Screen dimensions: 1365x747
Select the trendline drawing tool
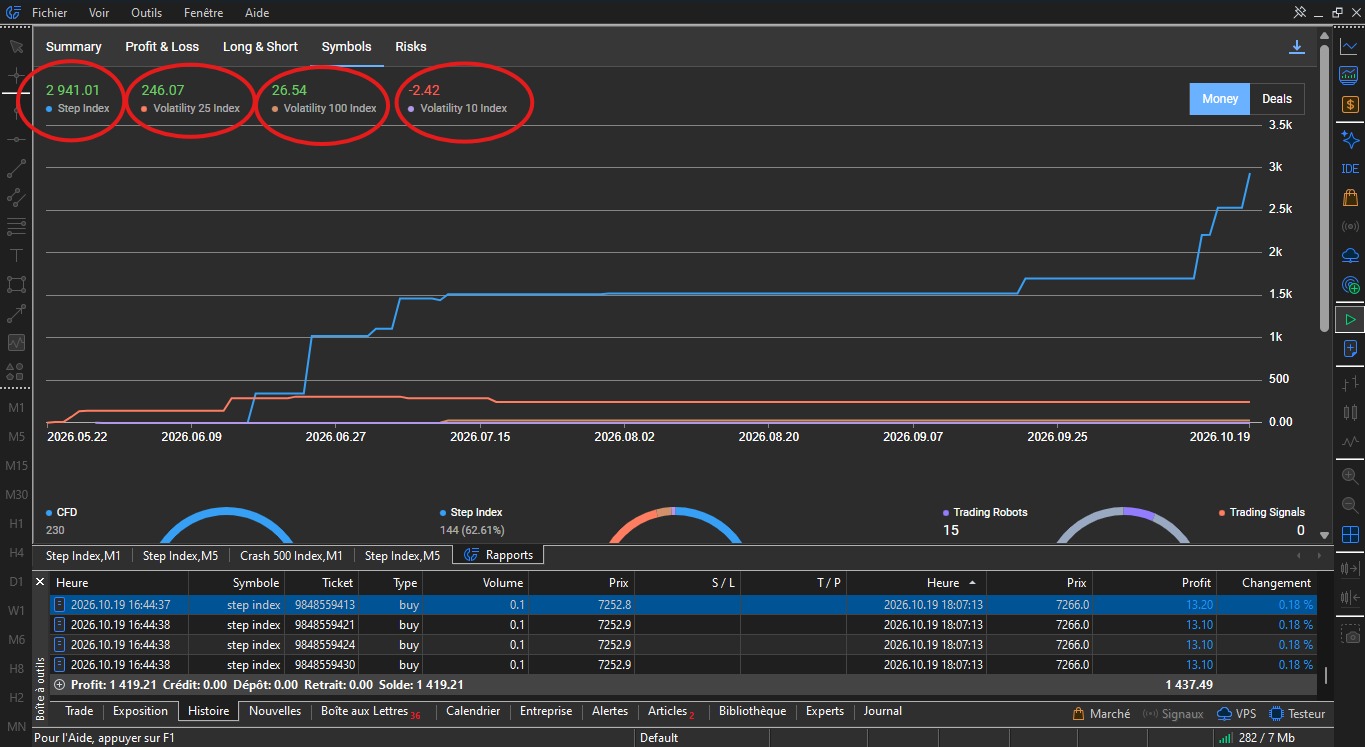click(16, 168)
